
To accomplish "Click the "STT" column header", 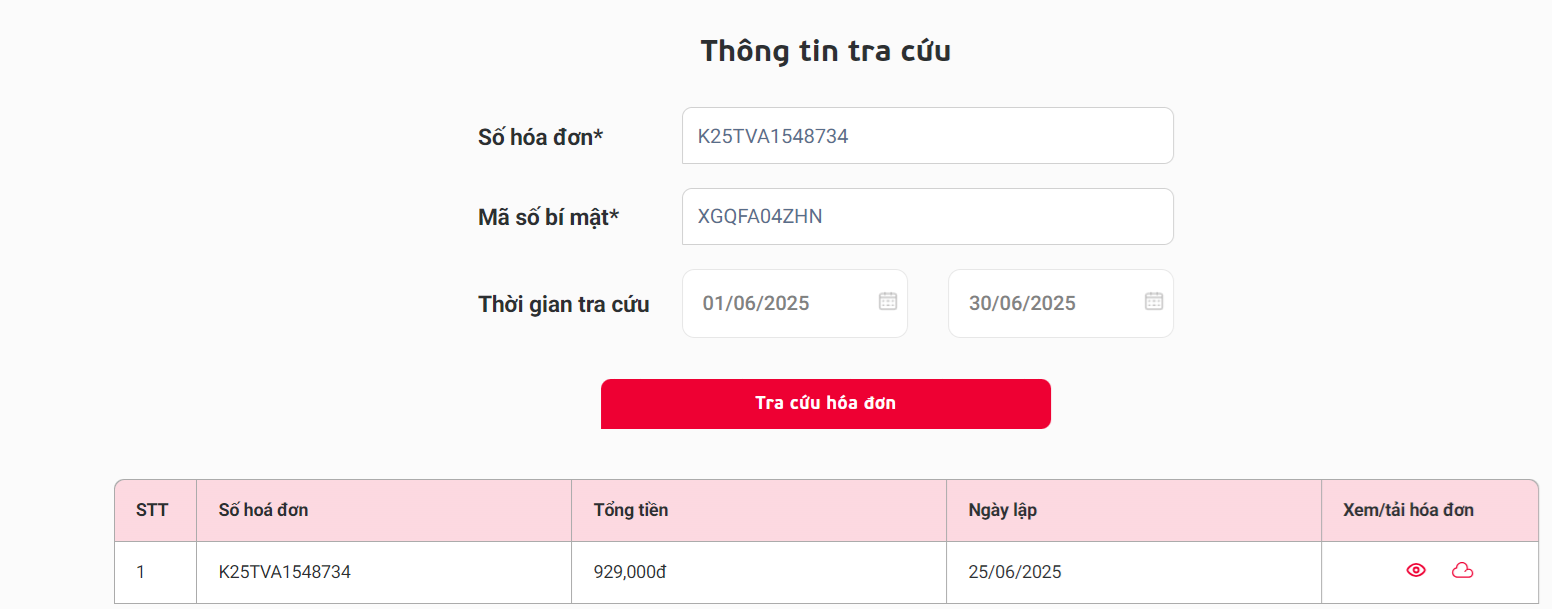I will tap(152, 510).
